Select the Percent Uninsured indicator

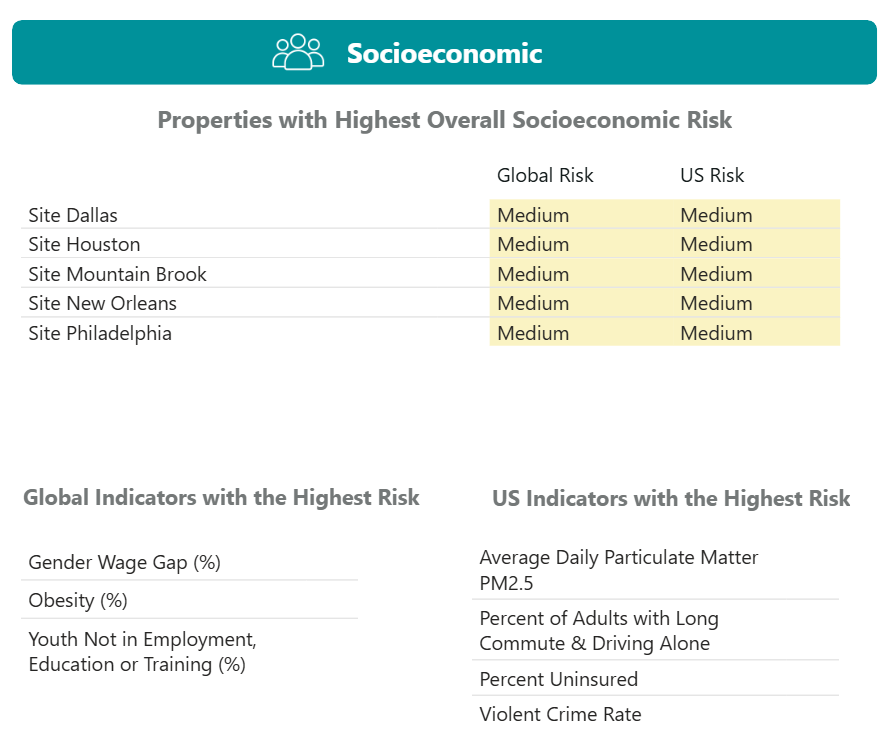pyautogui.click(x=558, y=679)
